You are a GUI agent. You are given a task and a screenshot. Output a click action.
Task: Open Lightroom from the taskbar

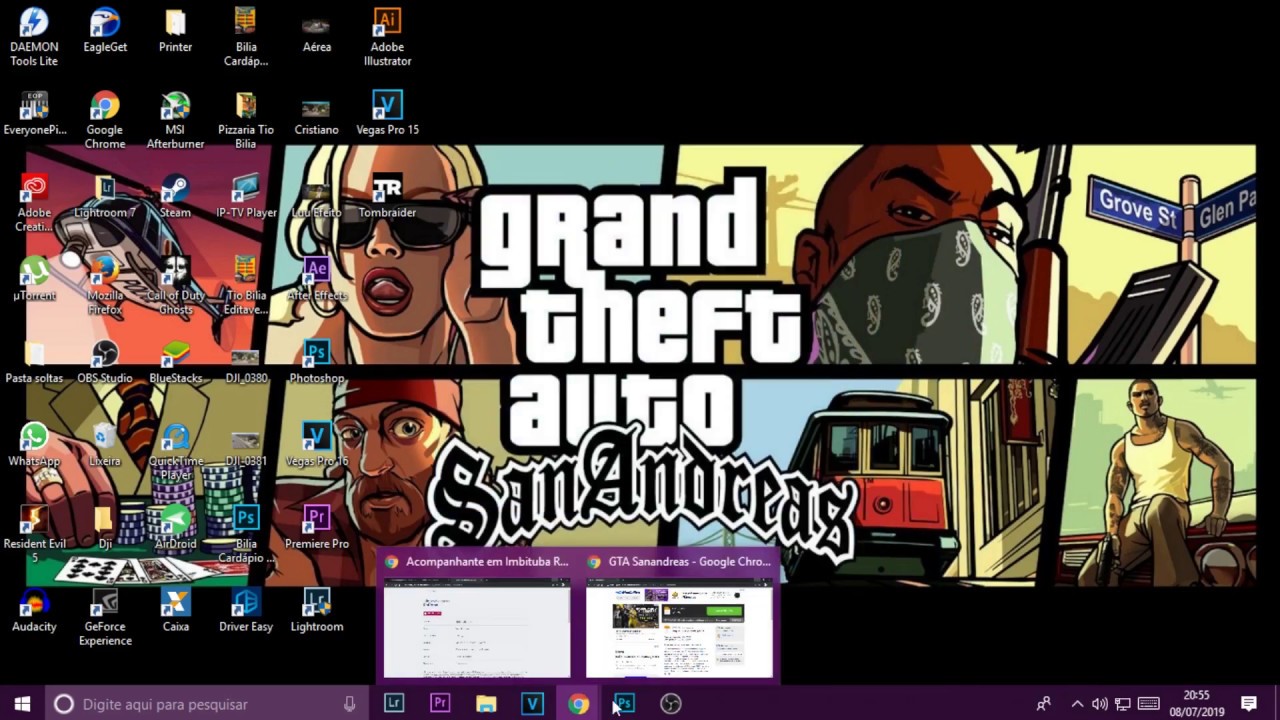394,704
